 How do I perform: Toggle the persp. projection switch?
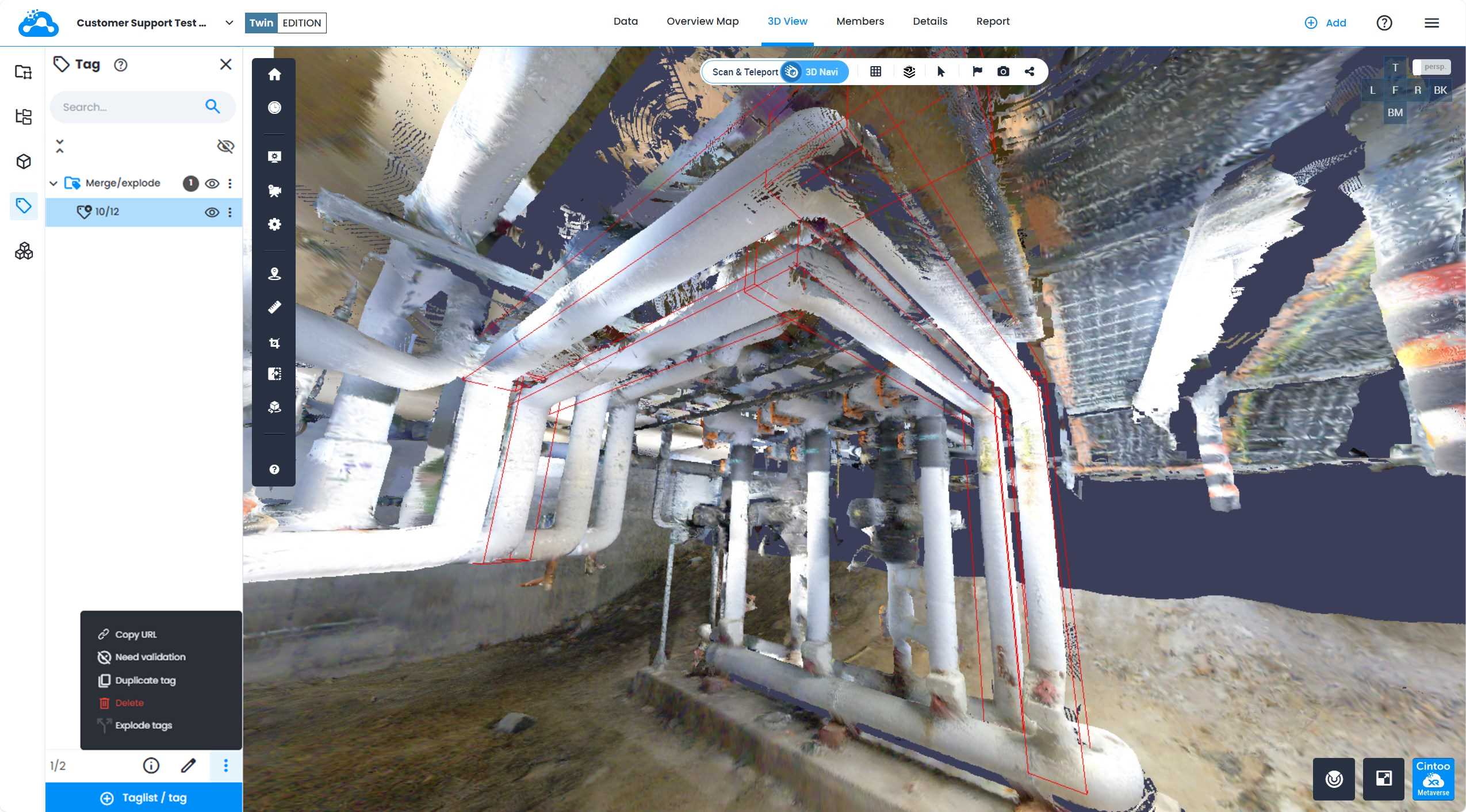[x=1431, y=67]
